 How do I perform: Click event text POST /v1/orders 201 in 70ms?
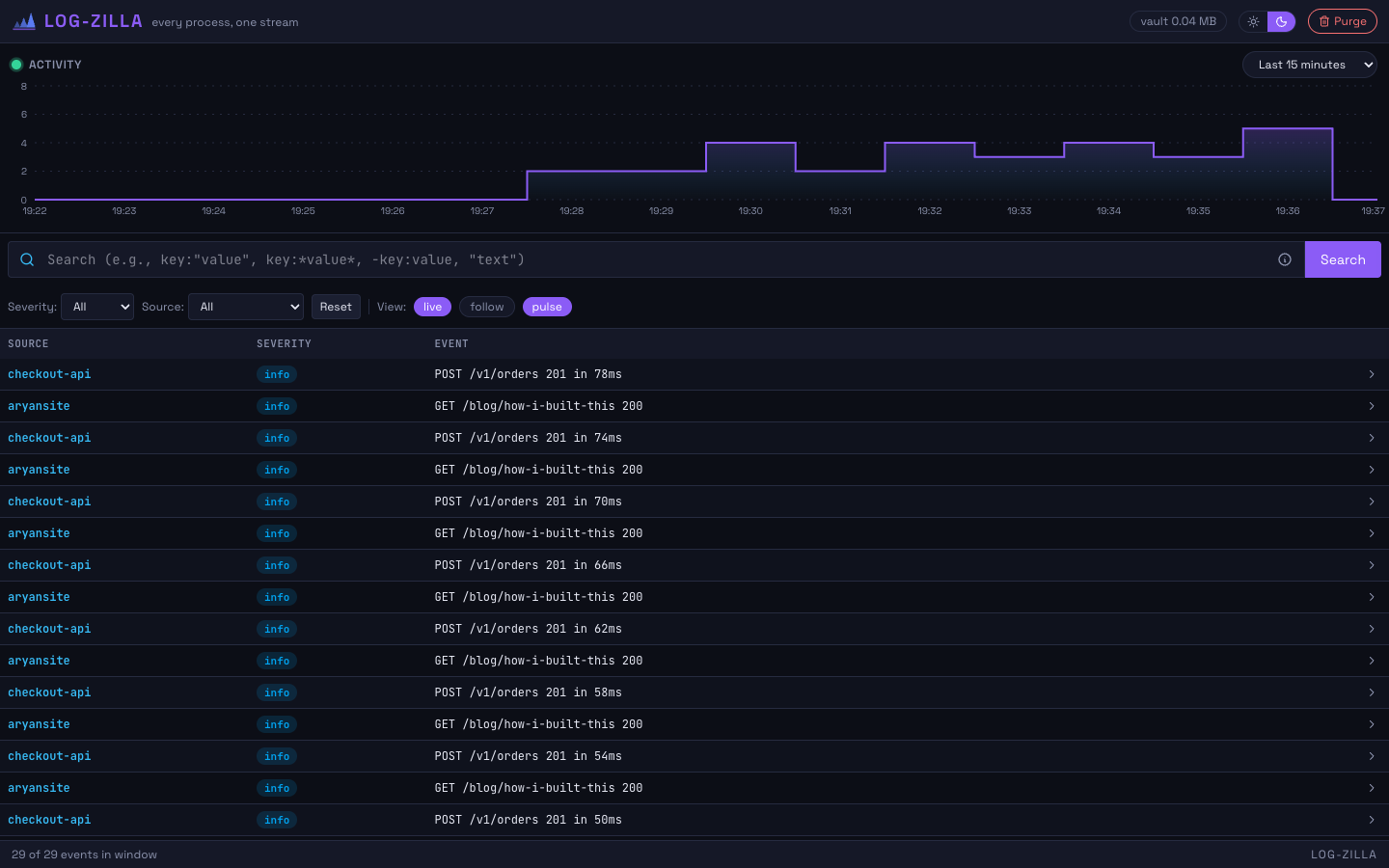[529, 502]
